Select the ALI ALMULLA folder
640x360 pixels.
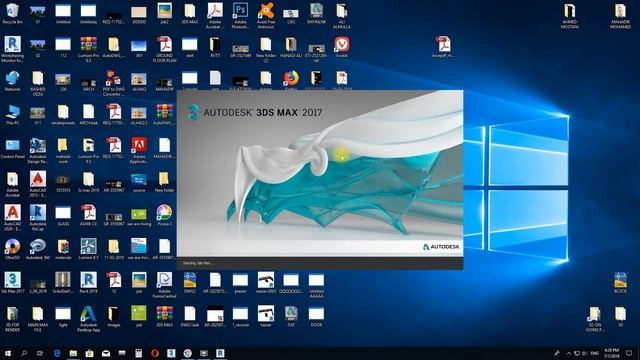(342, 16)
